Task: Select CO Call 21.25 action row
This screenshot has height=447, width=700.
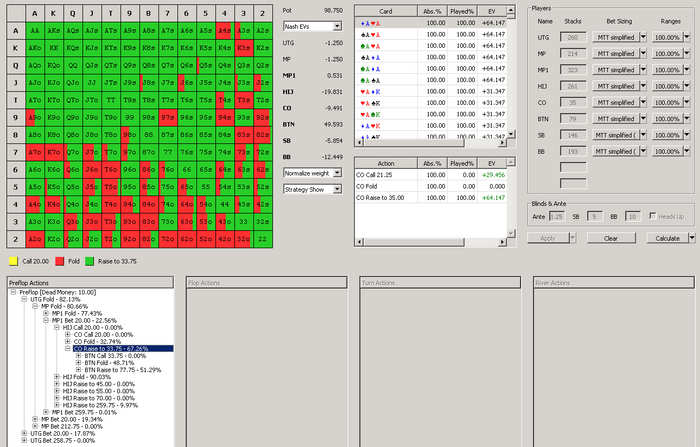Action: click(431, 175)
